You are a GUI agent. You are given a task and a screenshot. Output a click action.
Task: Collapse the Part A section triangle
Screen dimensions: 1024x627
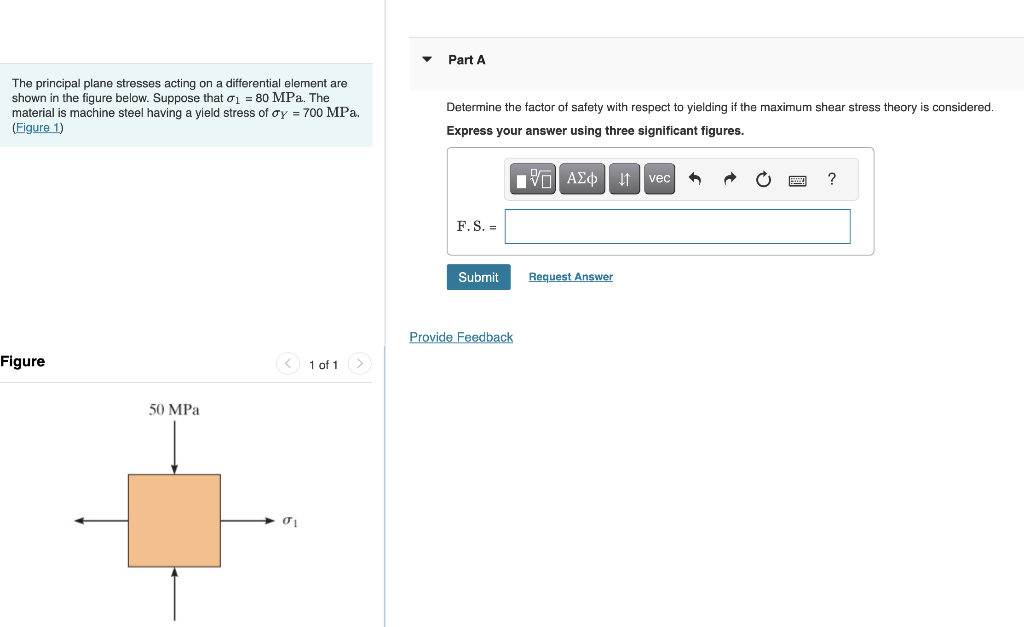(x=427, y=60)
